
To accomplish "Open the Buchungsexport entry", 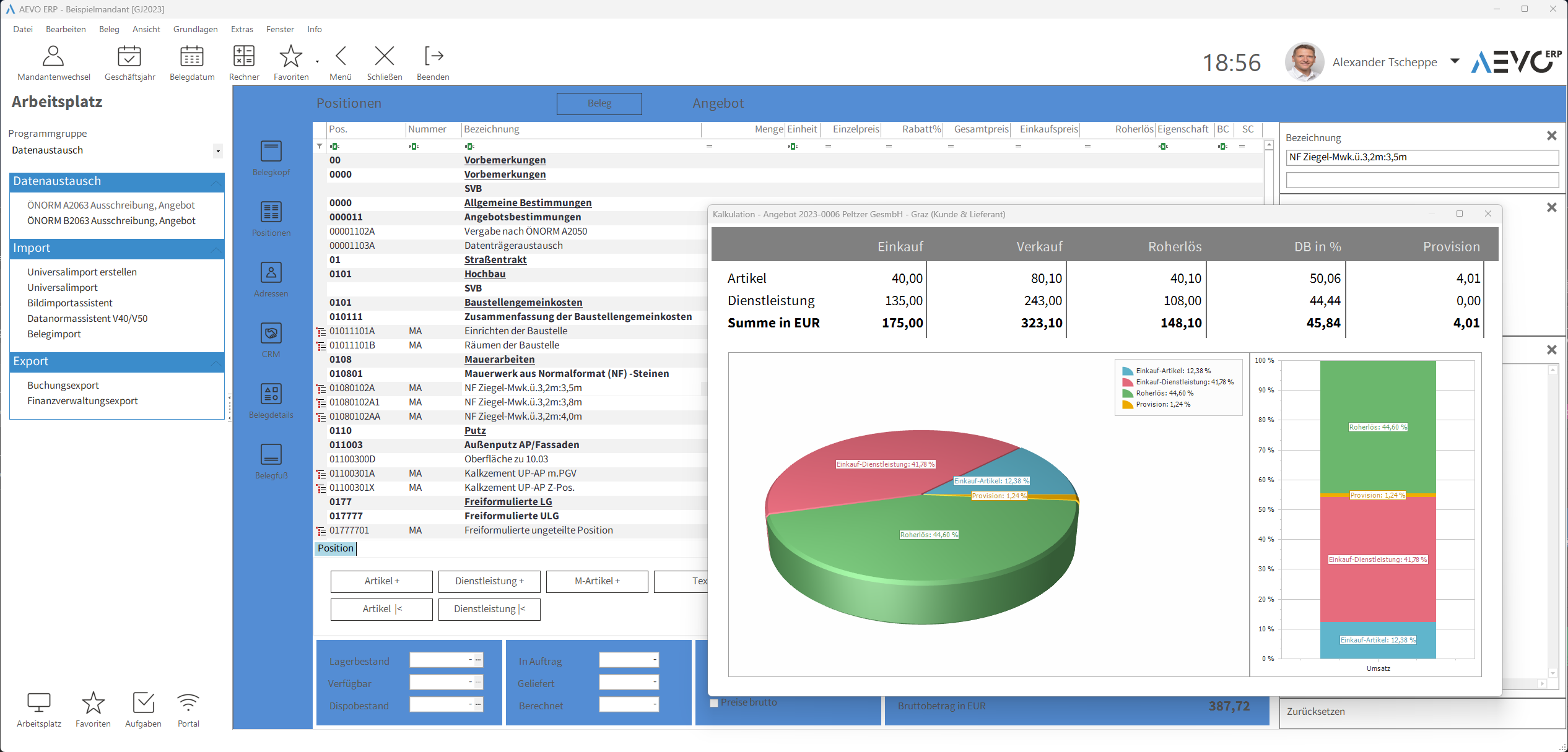I will (63, 386).
